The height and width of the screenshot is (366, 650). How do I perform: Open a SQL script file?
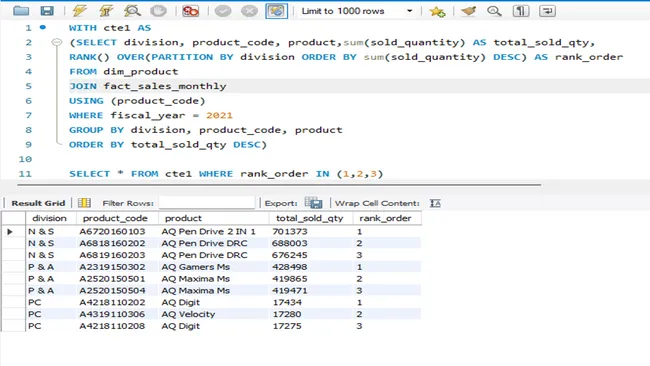pyautogui.click(x=21, y=11)
